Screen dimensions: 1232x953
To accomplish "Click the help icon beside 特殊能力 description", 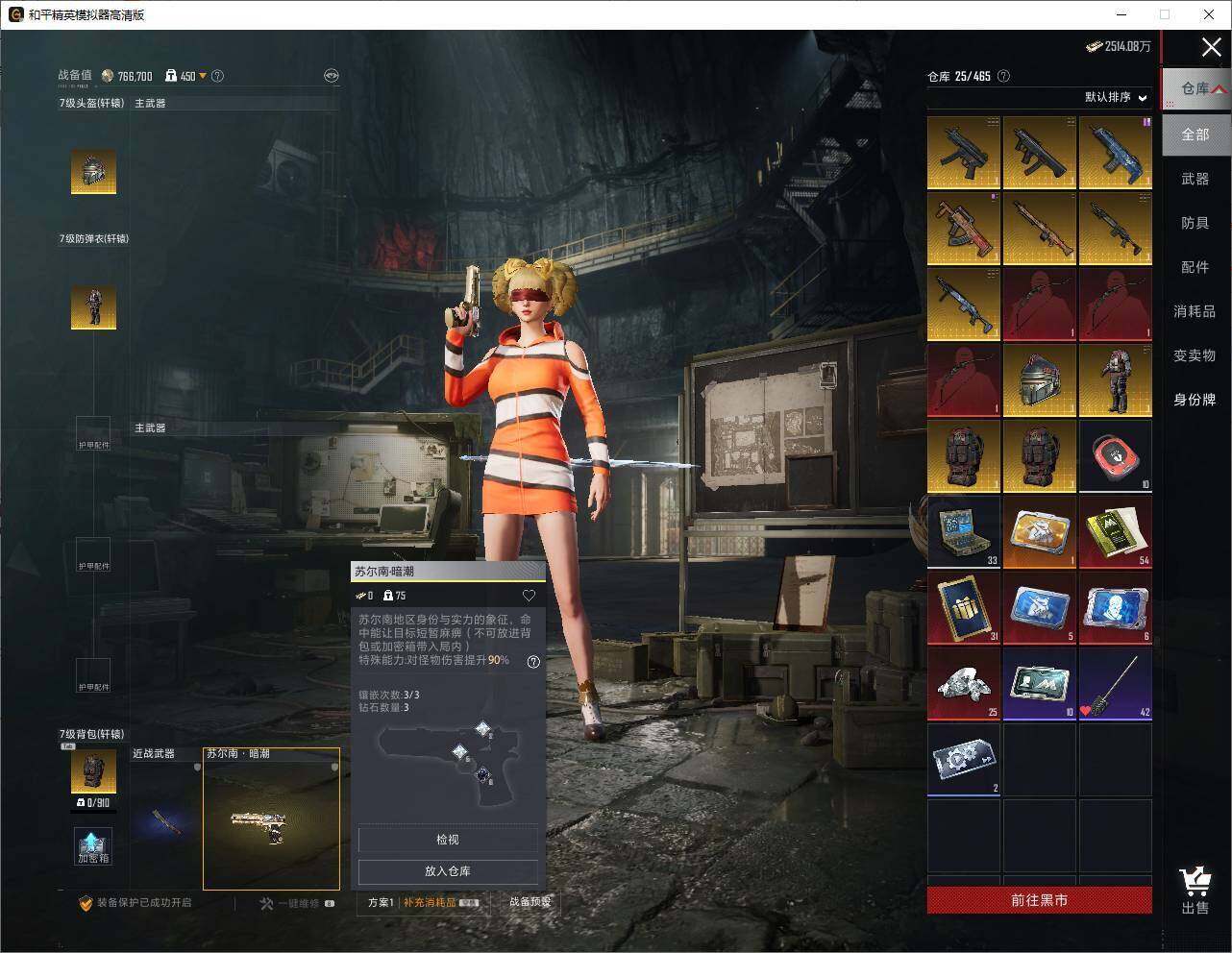I will pos(533,661).
